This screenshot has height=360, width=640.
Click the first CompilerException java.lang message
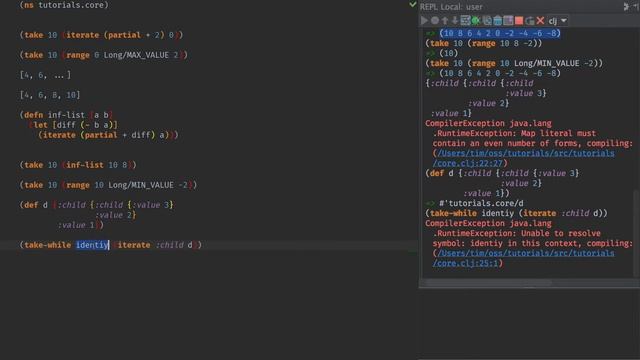pos(488,123)
